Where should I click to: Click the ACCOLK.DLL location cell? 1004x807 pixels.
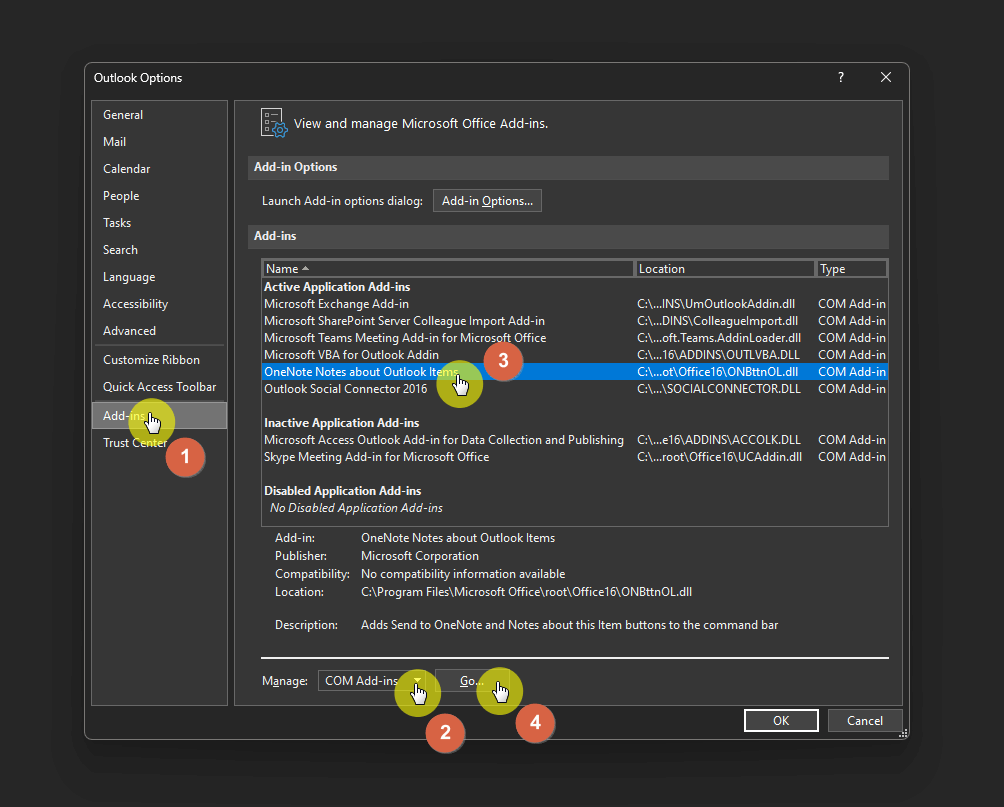click(718, 439)
